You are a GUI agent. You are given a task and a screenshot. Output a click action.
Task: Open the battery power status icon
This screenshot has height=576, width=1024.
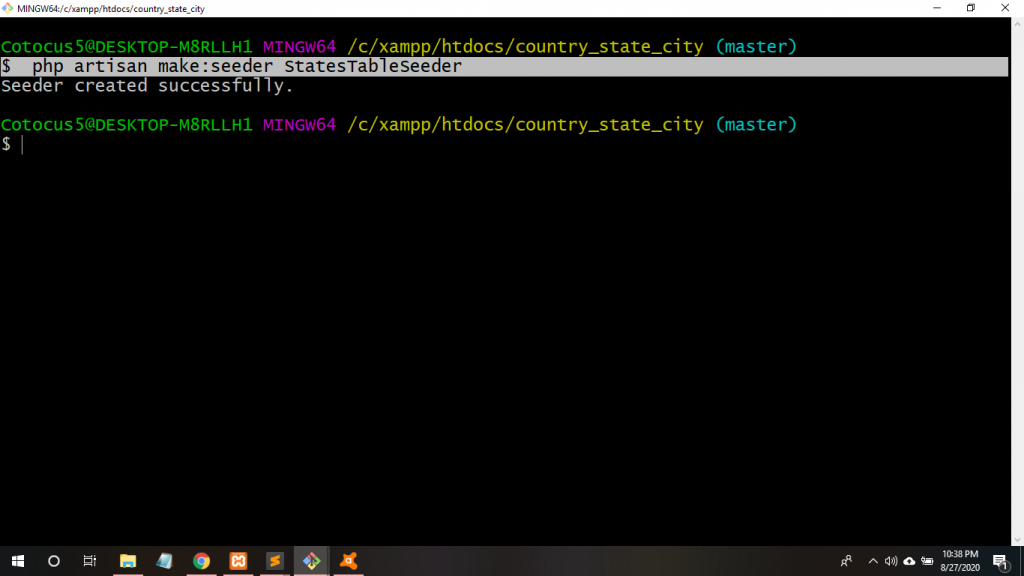927,561
